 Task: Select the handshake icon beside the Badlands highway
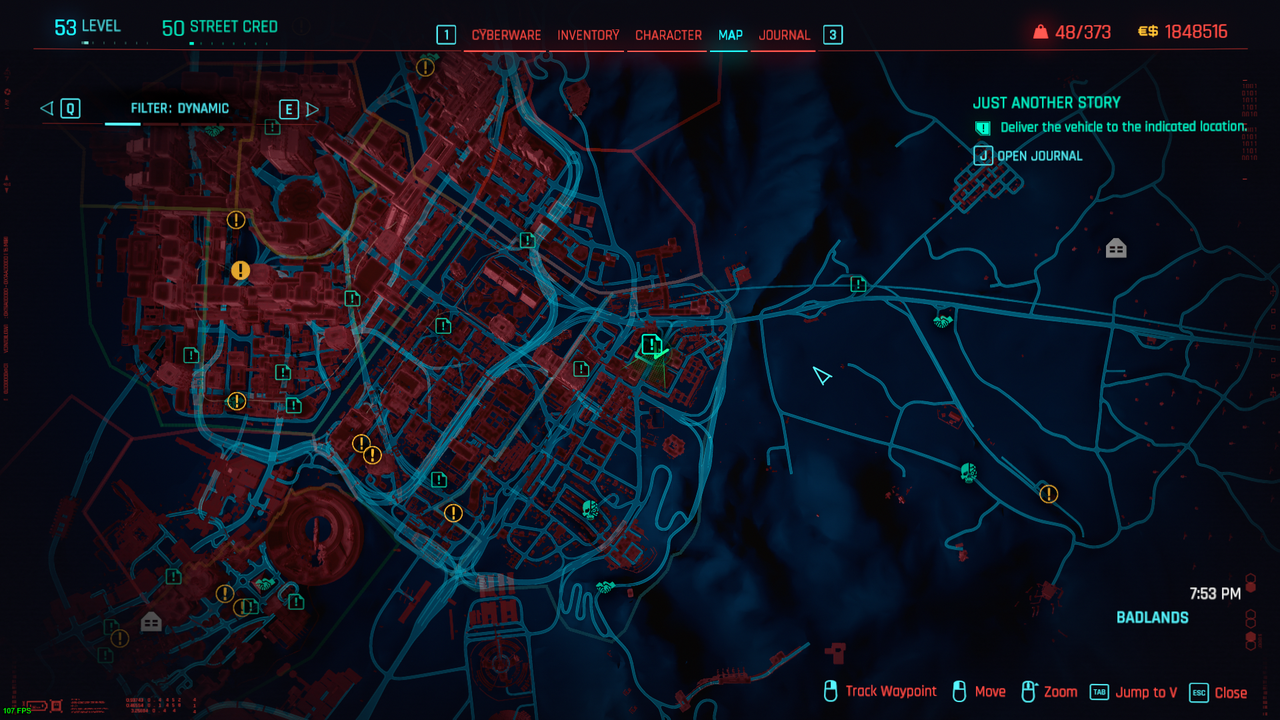click(x=942, y=321)
